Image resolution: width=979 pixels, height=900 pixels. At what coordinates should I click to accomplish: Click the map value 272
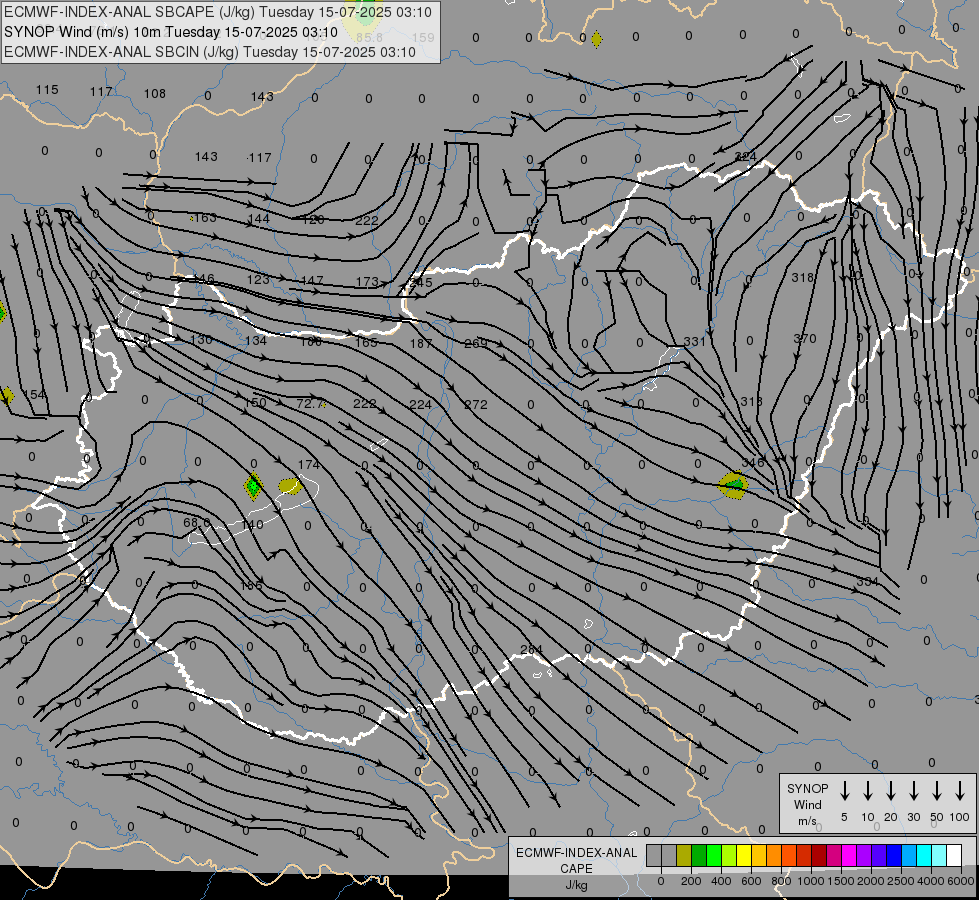click(x=476, y=405)
